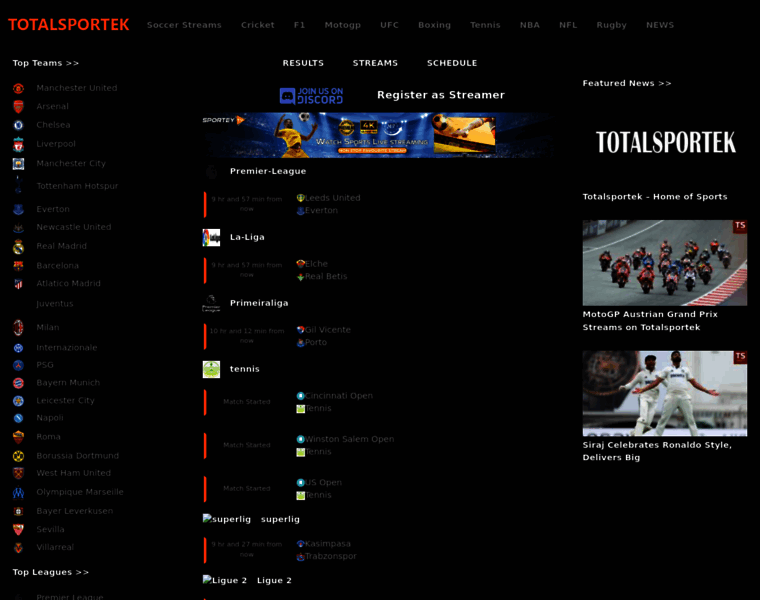
Task: Click the Primeiraliga section heading
Action: click(259, 303)
